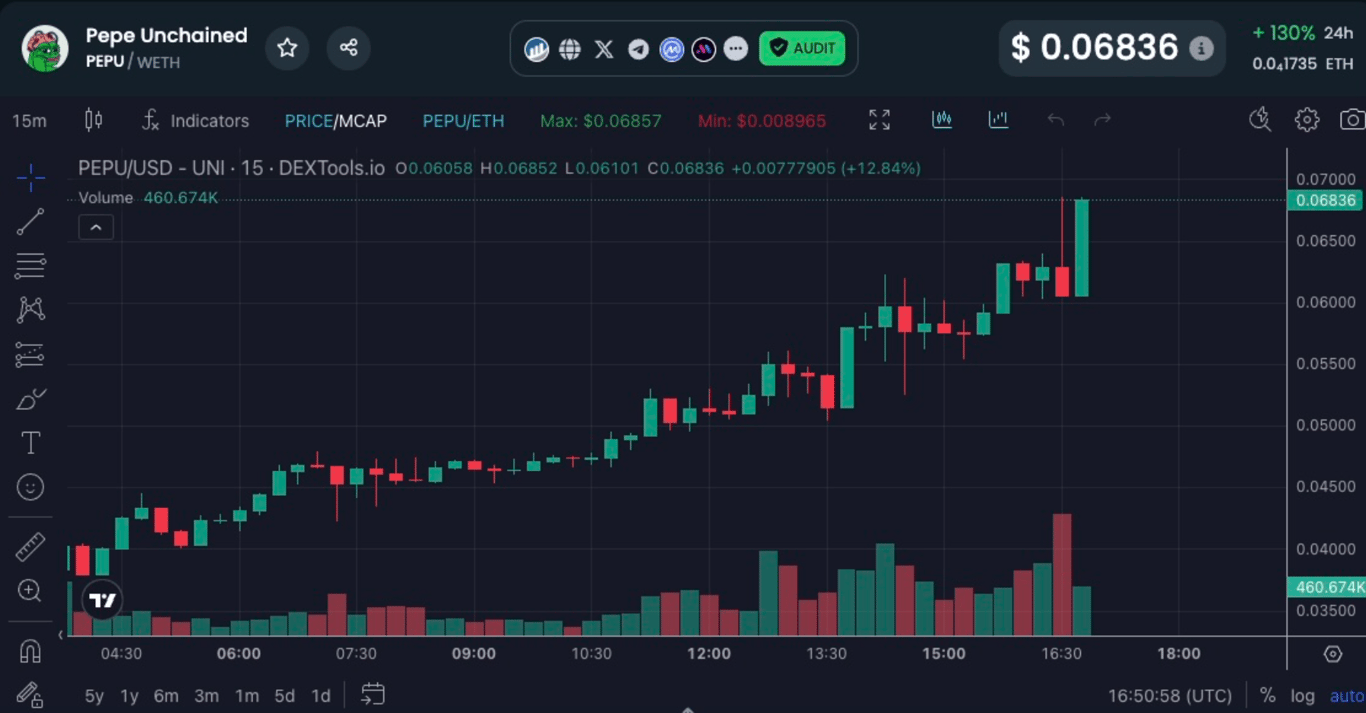Toggle auto scale mode

(x=1347, y=696)
